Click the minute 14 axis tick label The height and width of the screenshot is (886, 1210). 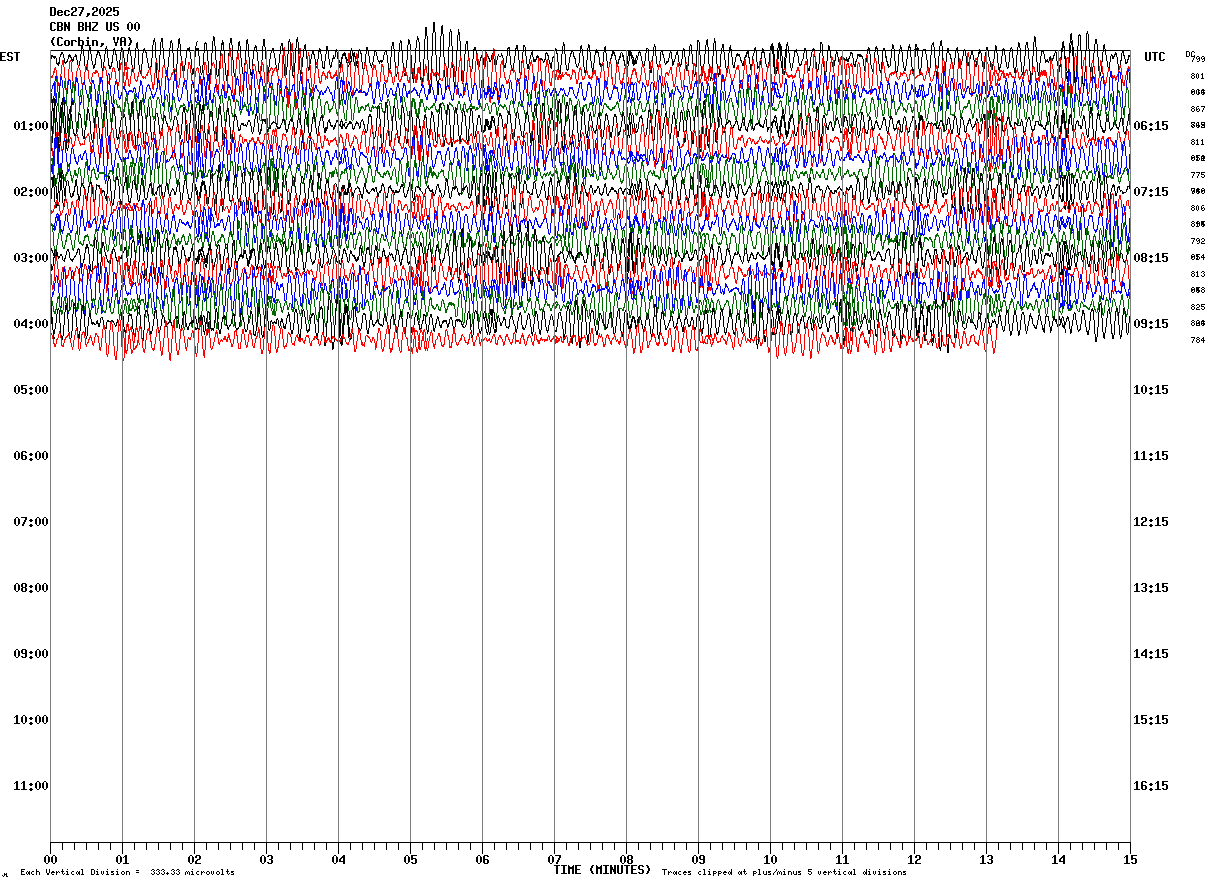pos(1058,859)
